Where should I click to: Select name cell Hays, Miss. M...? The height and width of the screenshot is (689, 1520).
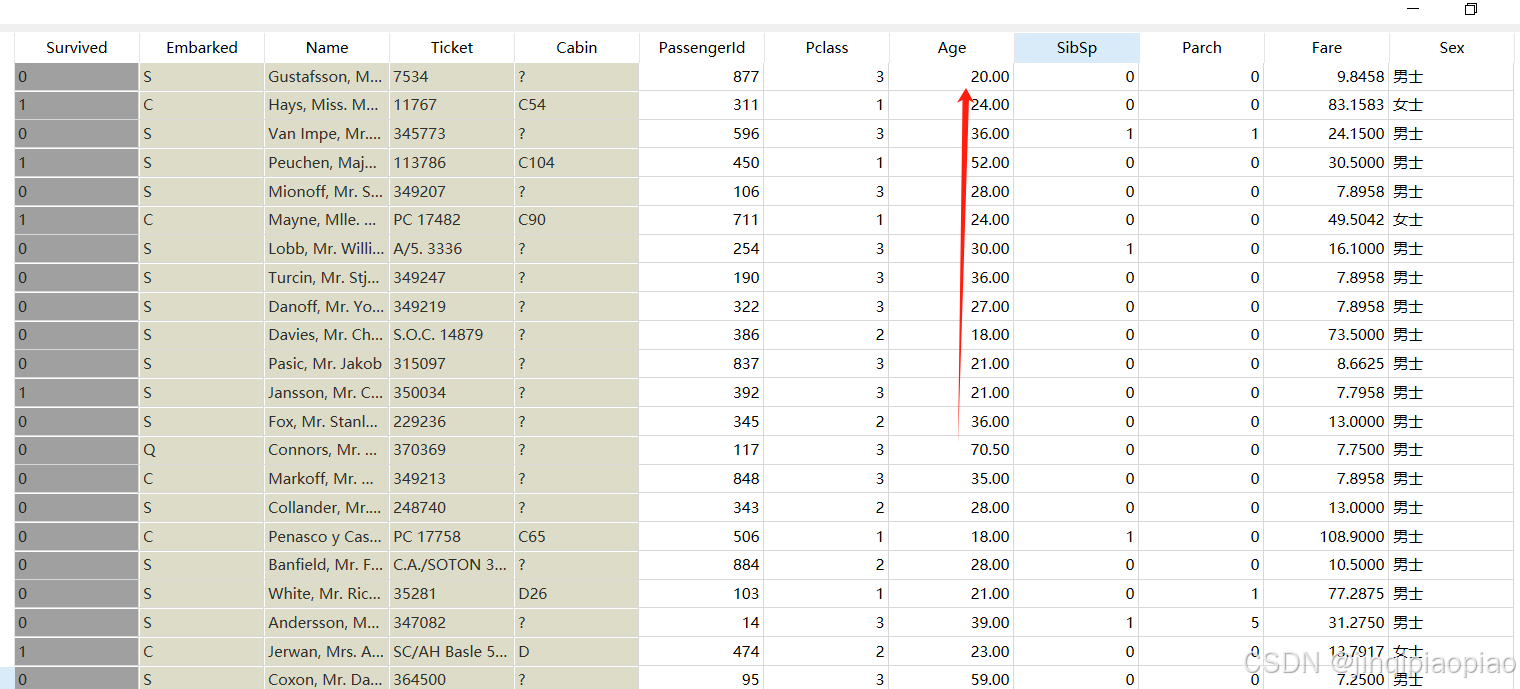(327, 105)
